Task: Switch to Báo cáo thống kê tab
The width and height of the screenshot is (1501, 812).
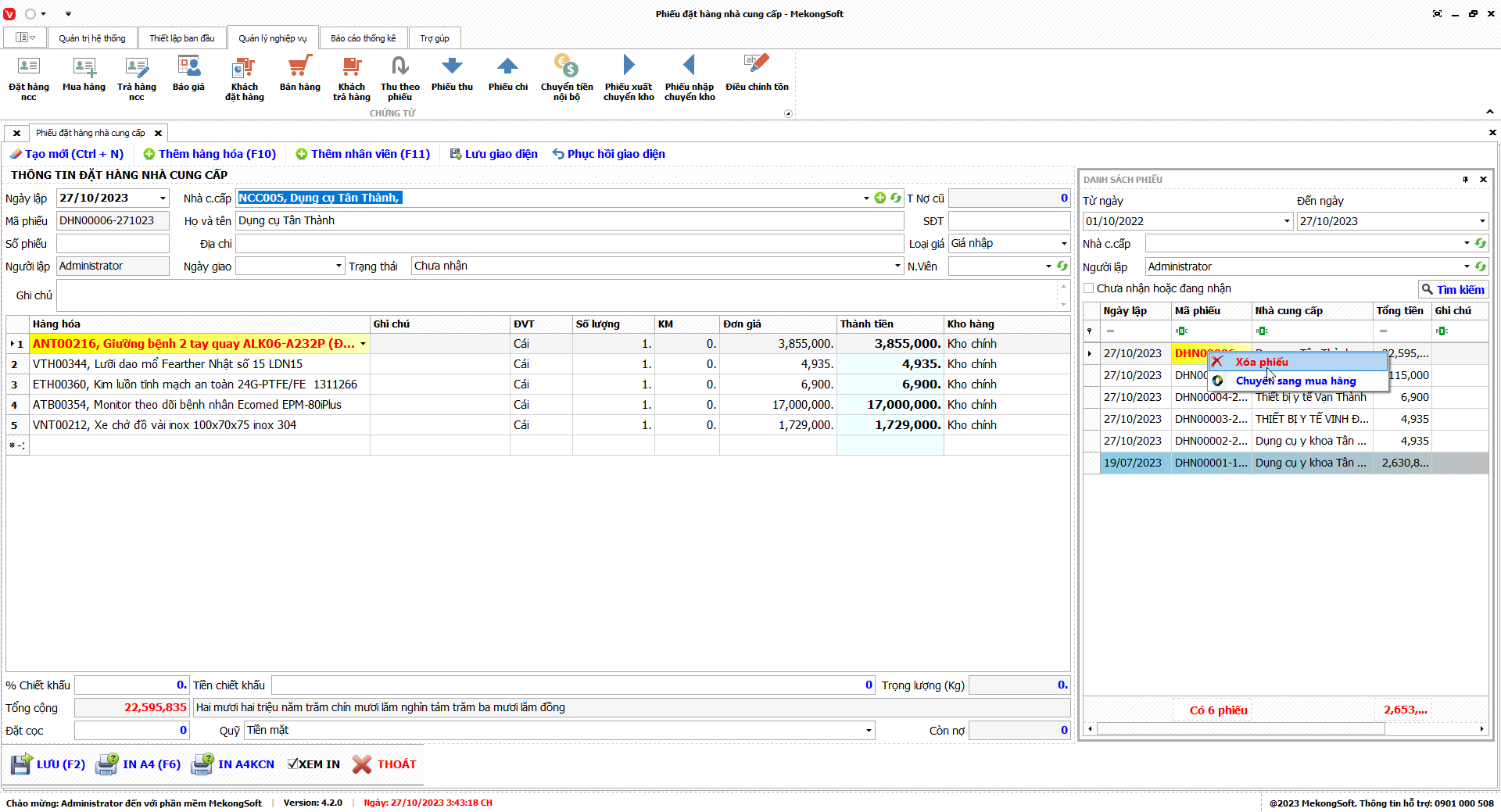Action: click(x=363, y=38)
